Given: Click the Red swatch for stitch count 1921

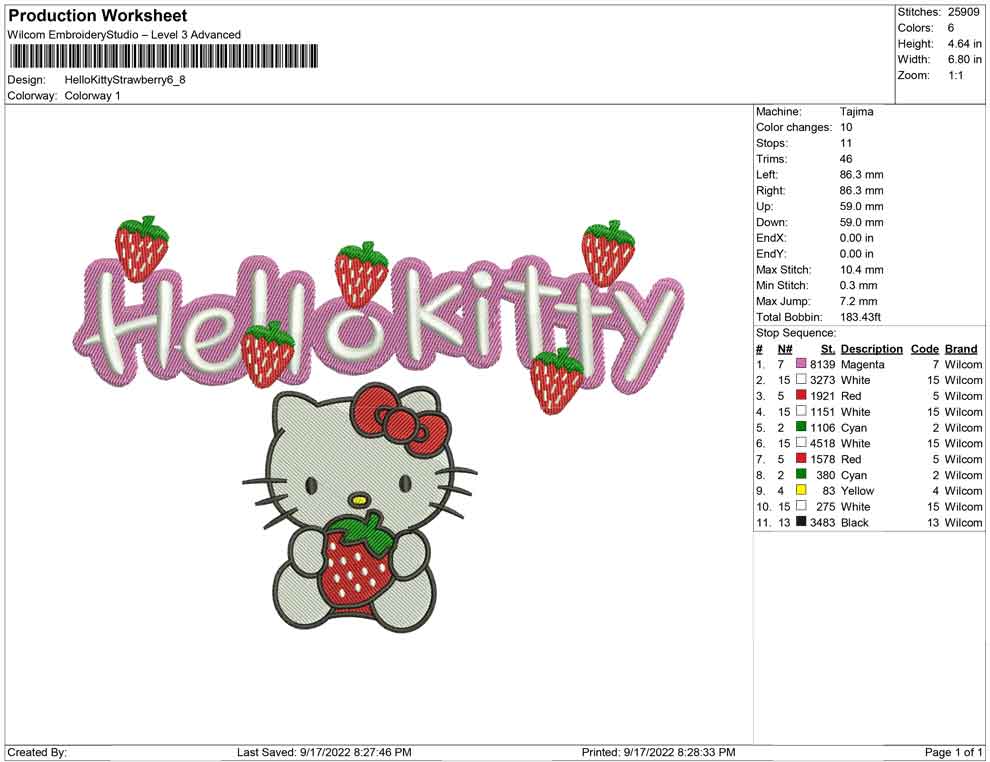Looking at the screenshot, I should (x=801, y=395).
